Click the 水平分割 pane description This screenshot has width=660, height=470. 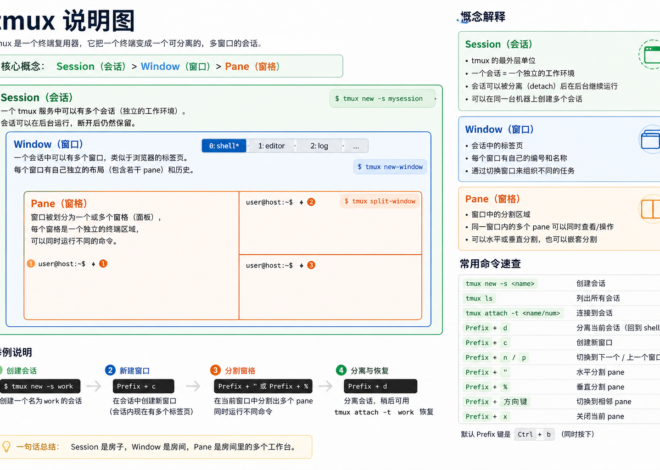600,372
